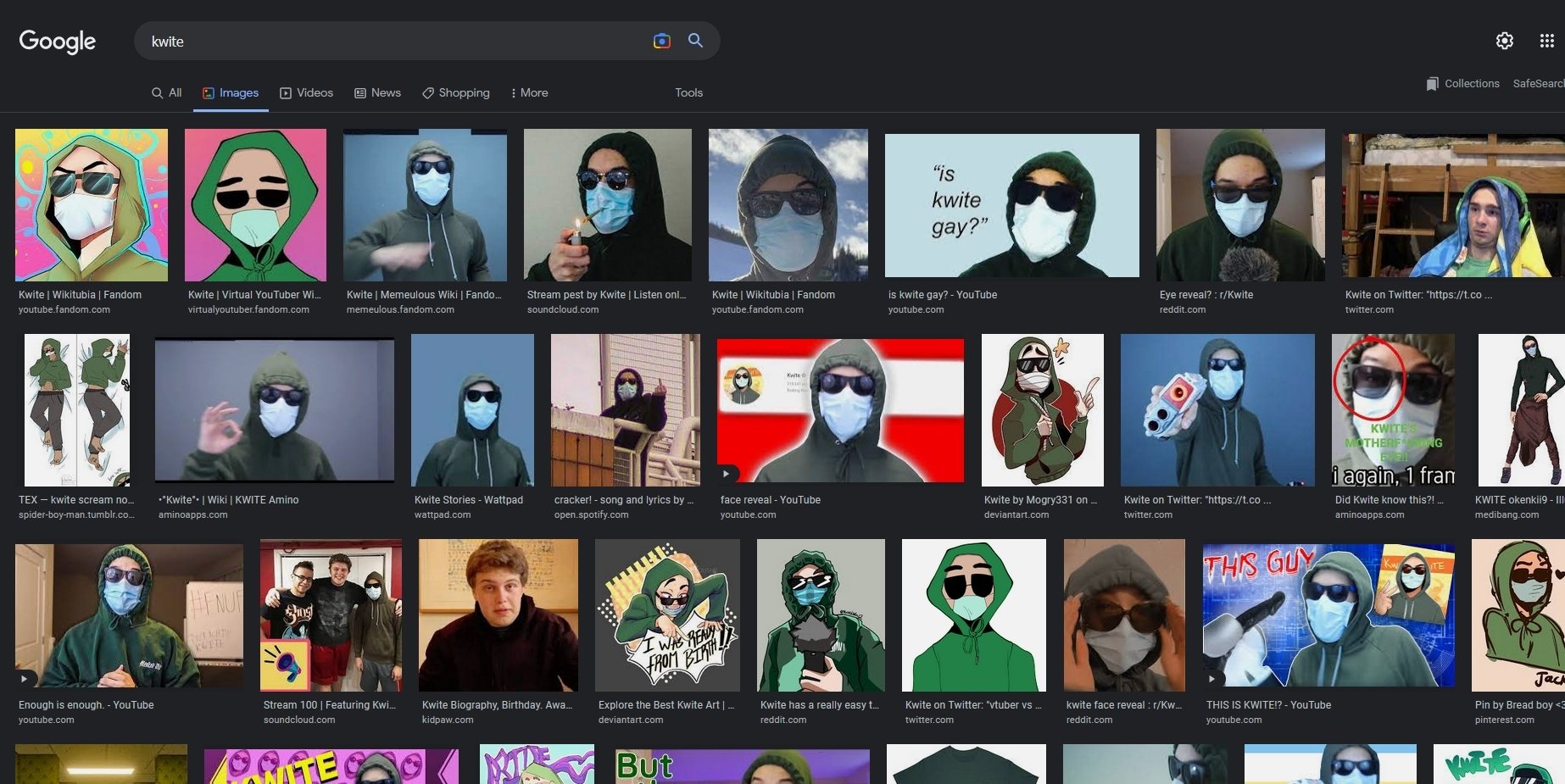The image size is (1565, 784).
Task: Open 'Kwite | Memeulous Wiki' thumbnail
Action: click(x=425, y=205)
